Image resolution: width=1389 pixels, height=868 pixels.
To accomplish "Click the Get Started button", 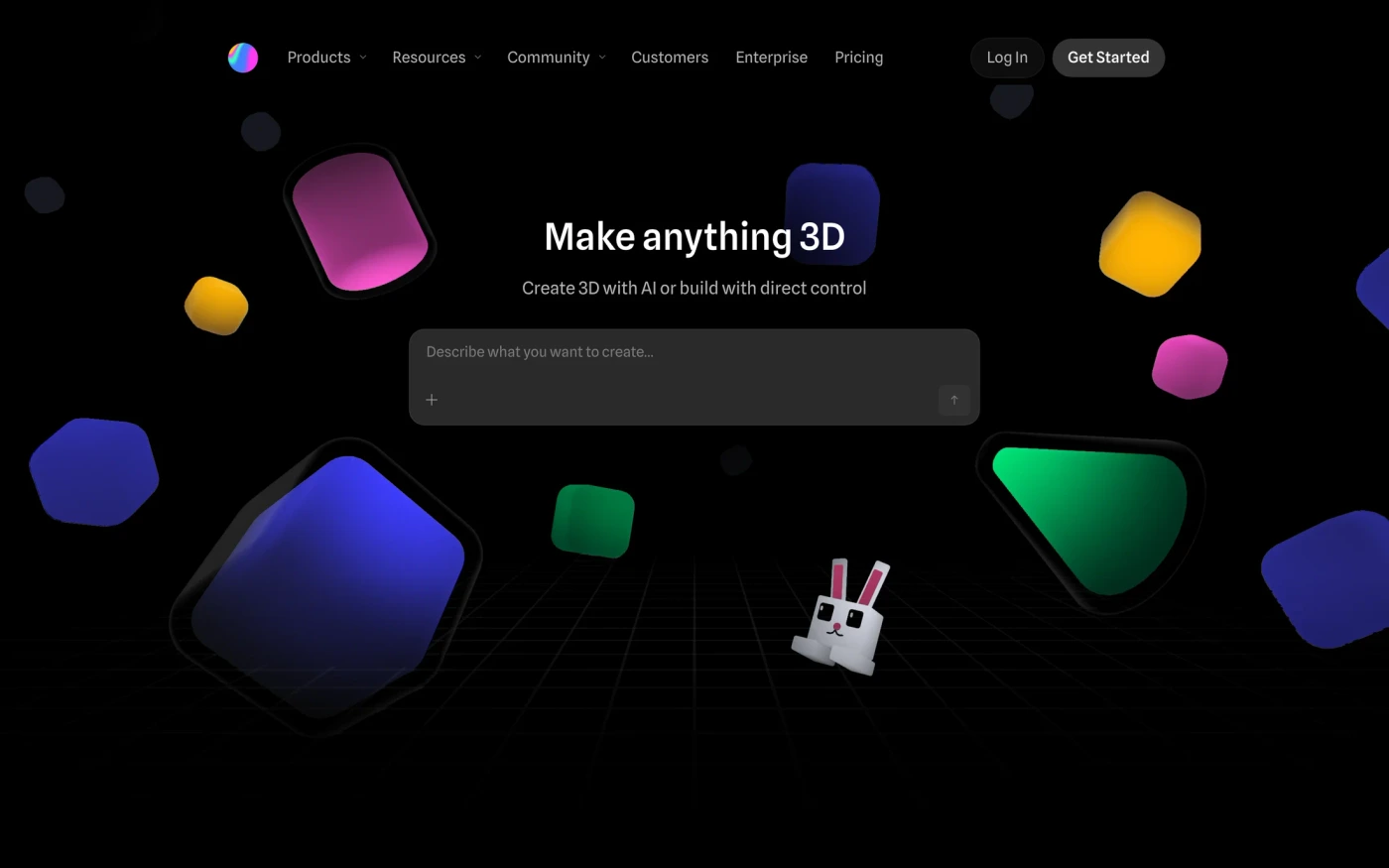I will click(x=1108, y=58).
